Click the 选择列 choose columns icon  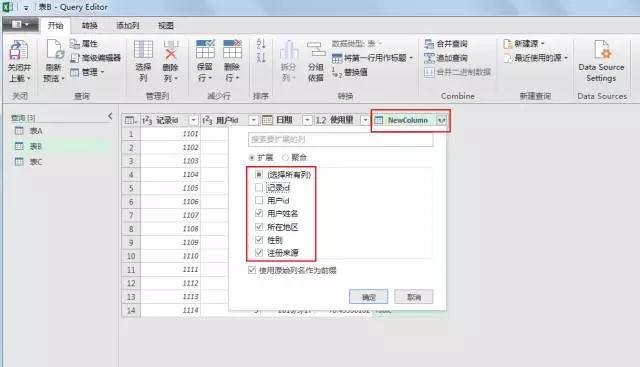click(x=143, y=50)
